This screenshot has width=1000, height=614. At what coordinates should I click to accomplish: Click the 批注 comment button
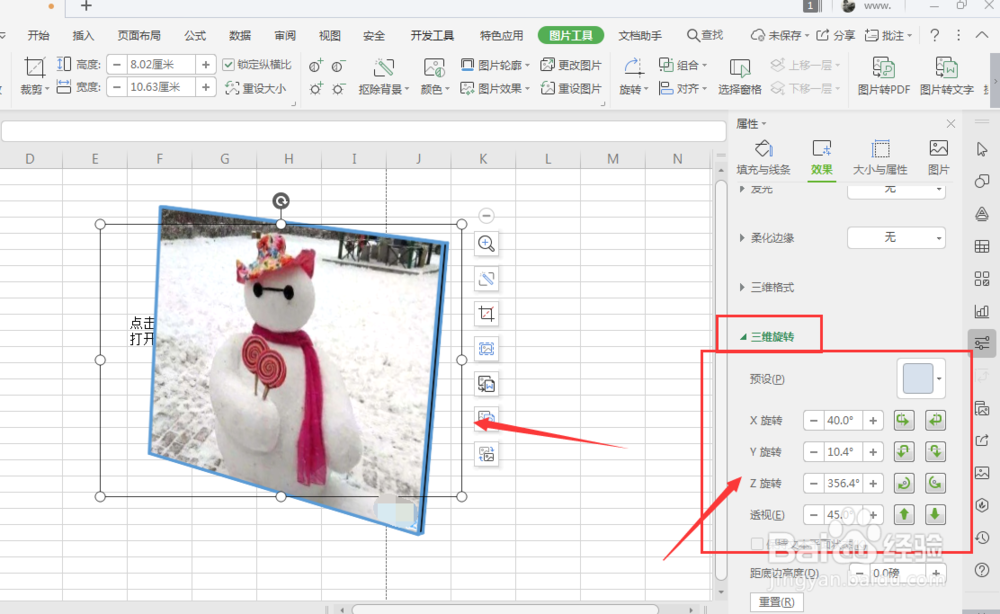pyautogui.click(x=888, y=35)
